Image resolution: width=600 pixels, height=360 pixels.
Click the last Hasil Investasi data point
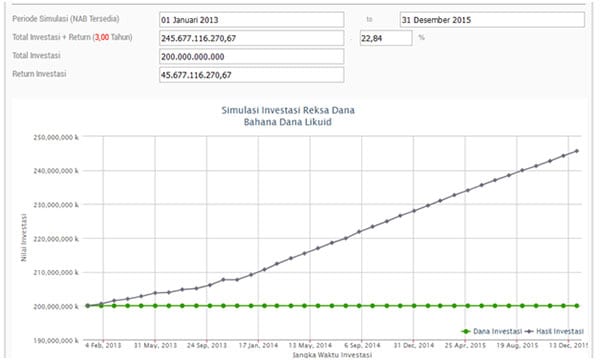click(x=577, y=151)
